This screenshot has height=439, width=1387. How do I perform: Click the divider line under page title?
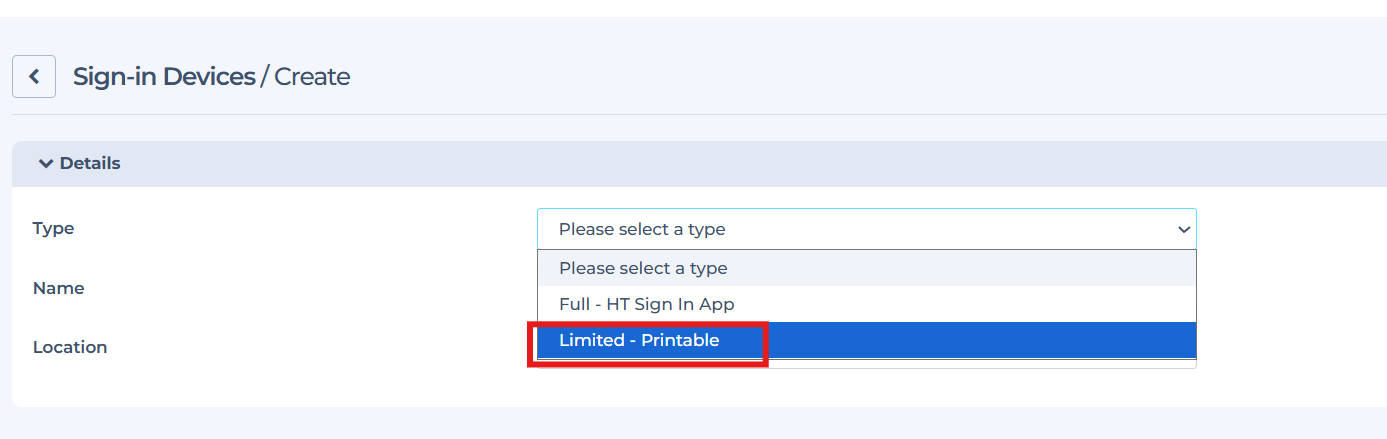tap(700, 114)
